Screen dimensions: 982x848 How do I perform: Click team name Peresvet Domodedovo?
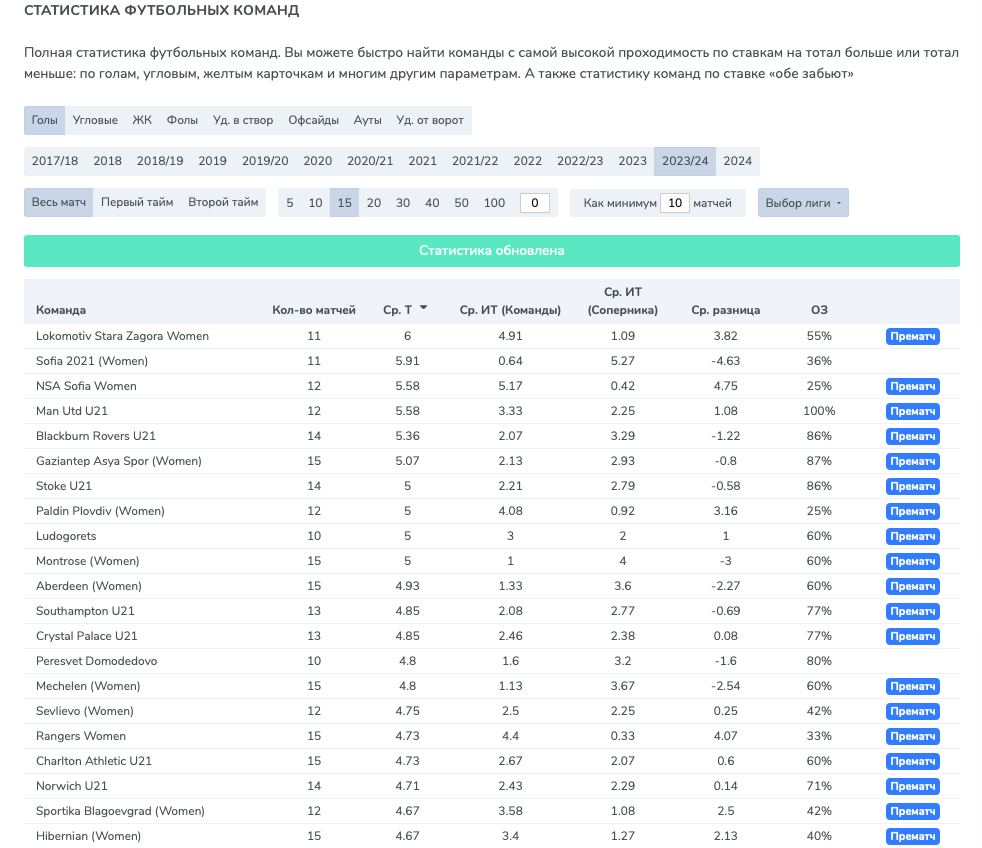(x=96, y=661)
